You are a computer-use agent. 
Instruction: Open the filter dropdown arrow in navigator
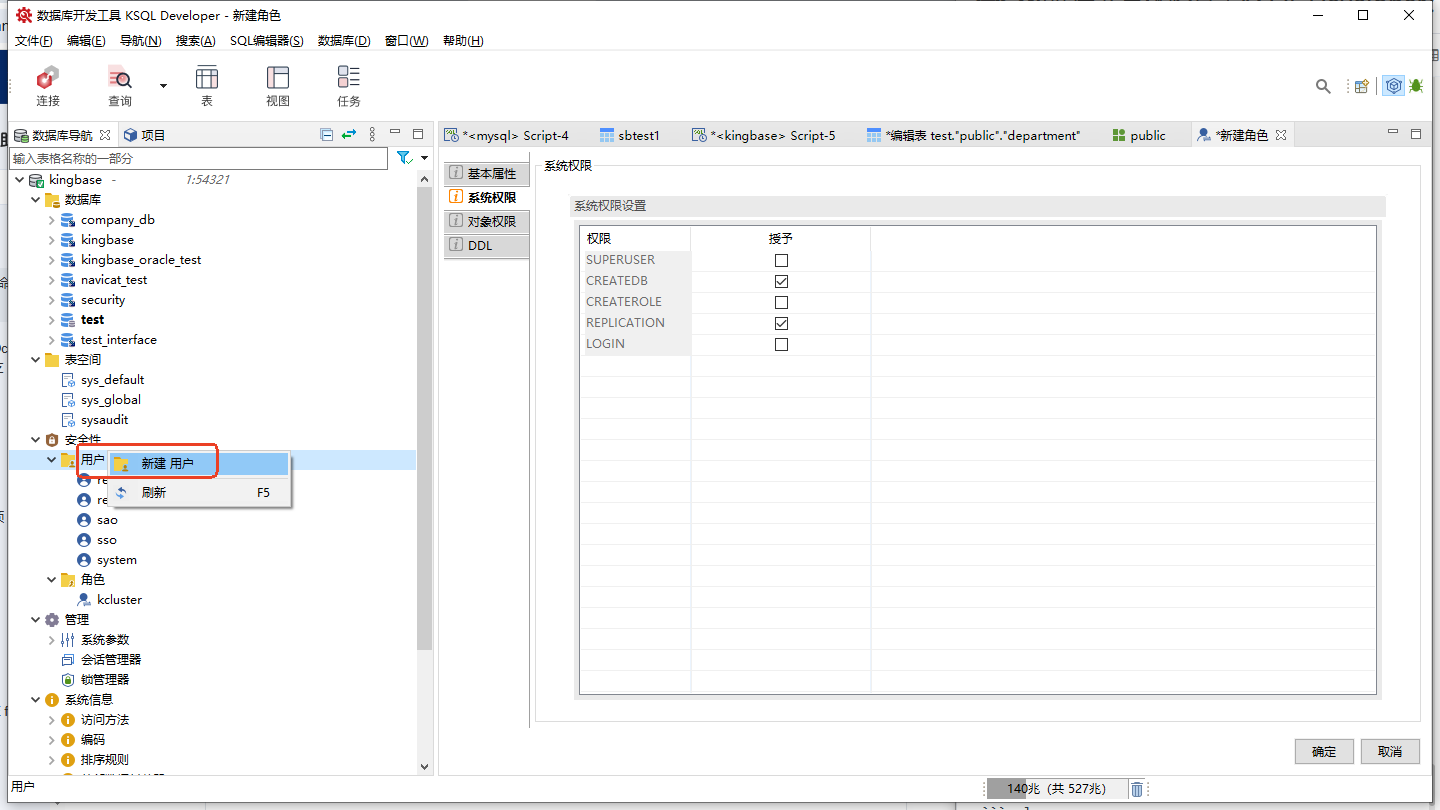[424, 158]
